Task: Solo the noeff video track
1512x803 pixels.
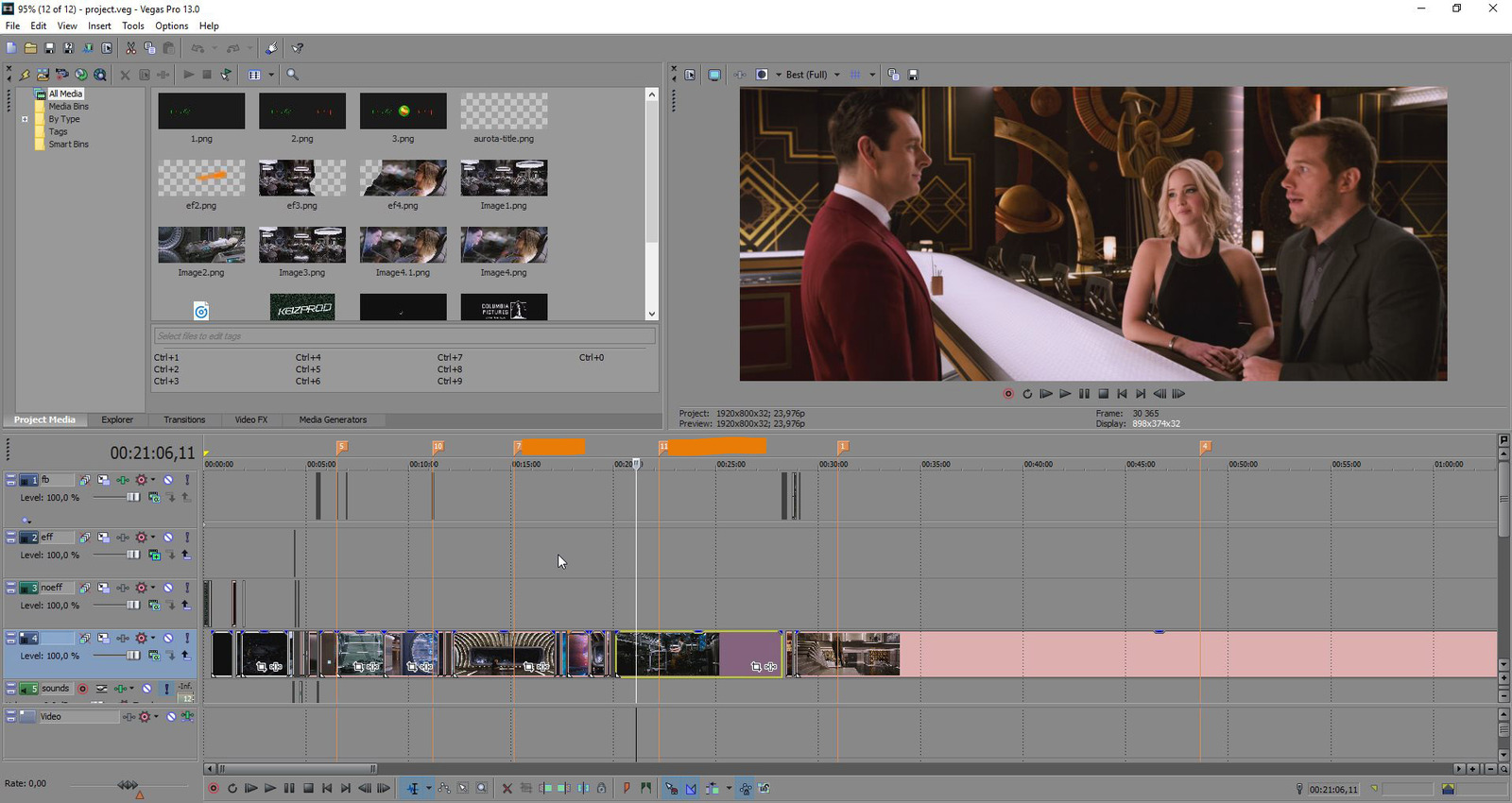Action: [187, 588]
